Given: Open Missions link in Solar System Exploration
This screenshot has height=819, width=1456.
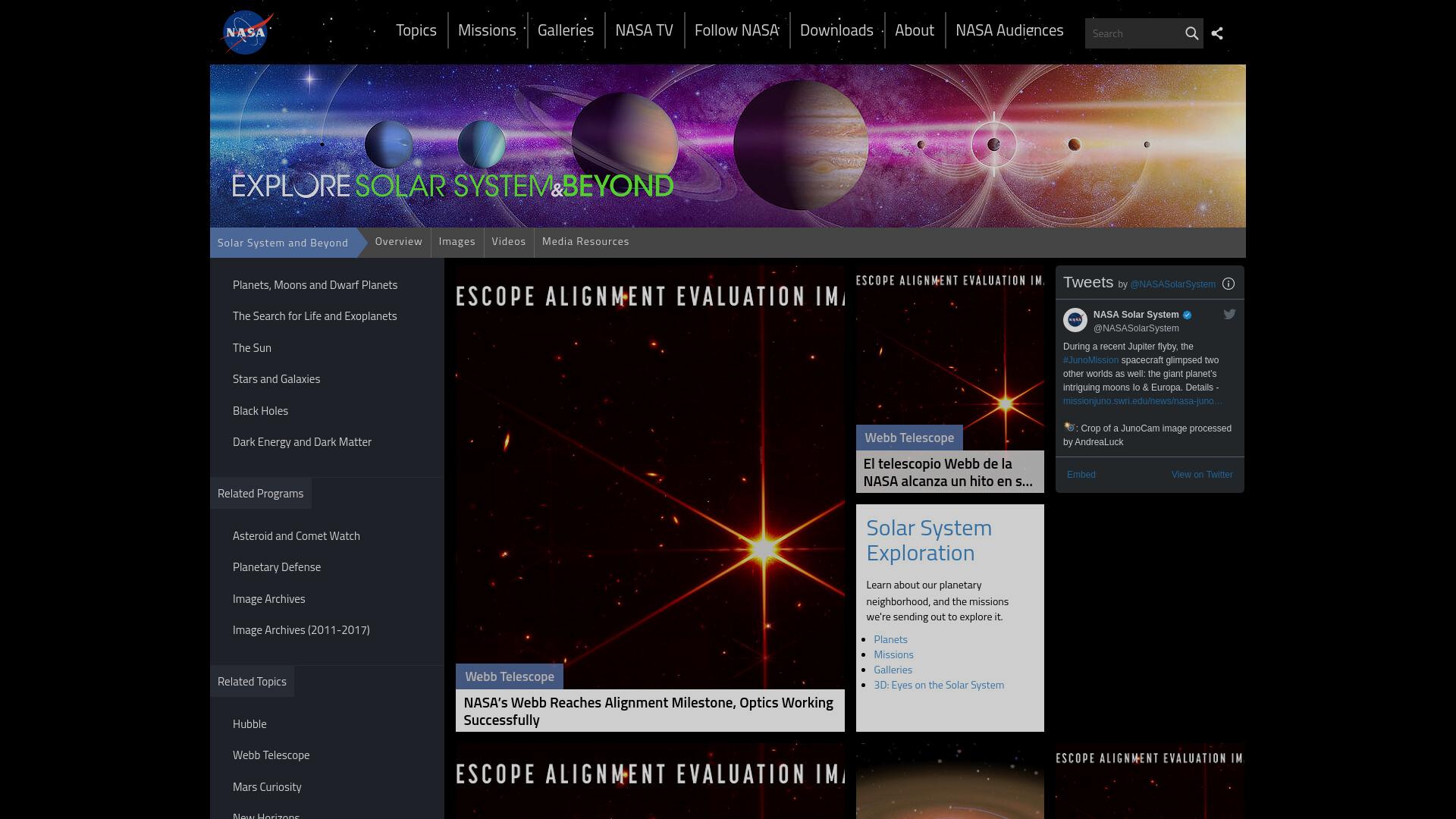Looking at the screenshot, I should pyautogui.click(x=893, y=654).
